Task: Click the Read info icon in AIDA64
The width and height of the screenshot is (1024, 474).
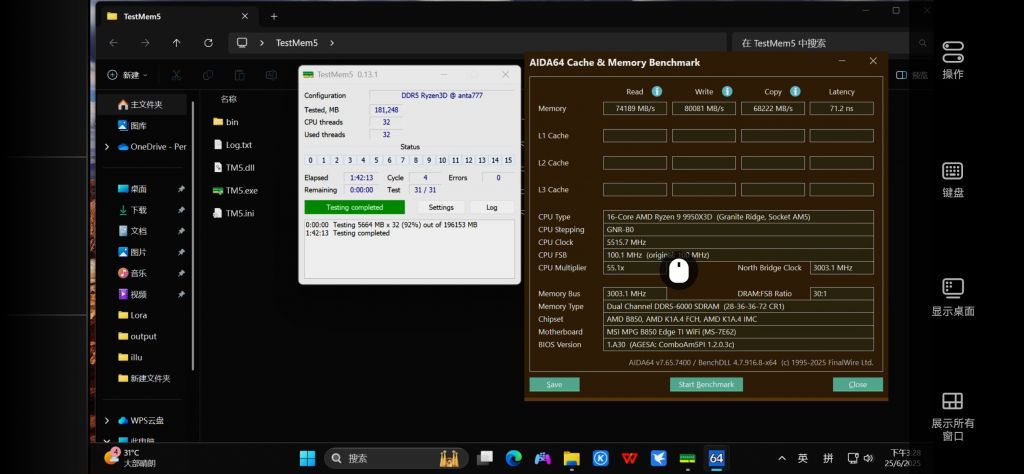Action: 659,91
